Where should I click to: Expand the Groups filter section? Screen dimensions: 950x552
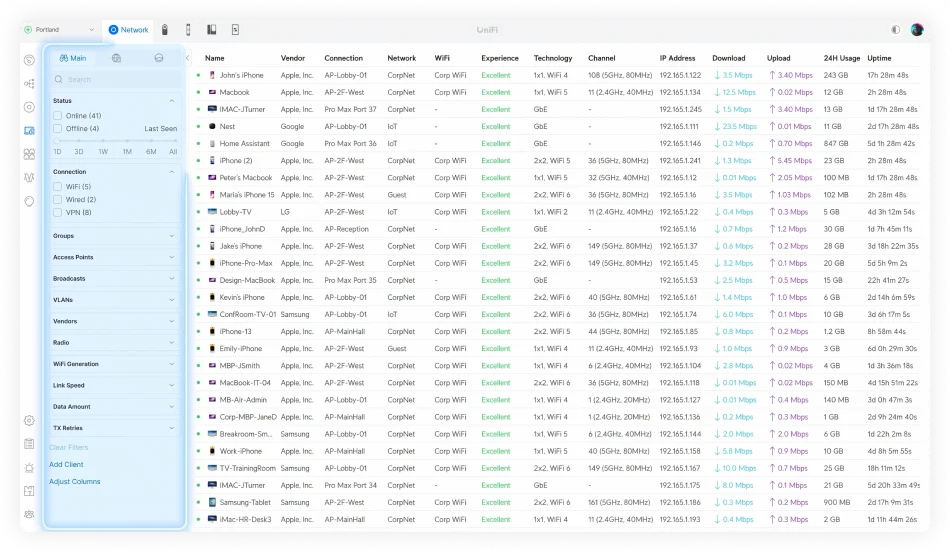point(114,236)
